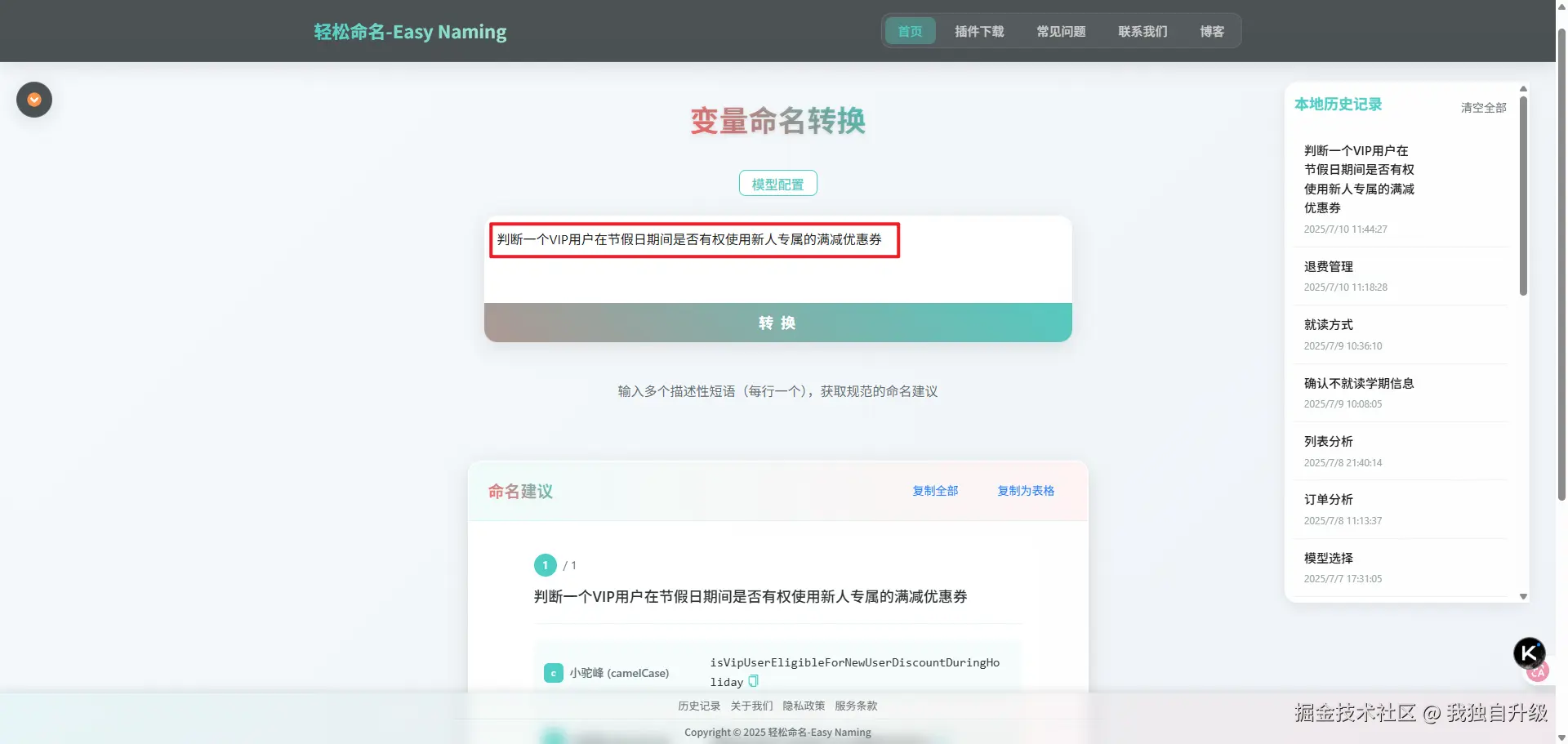Image resolution: width=1568 pixels, height=744 pixels.
Task: Open the 隐私政策 footer link
Action: [x=803, y=706]
